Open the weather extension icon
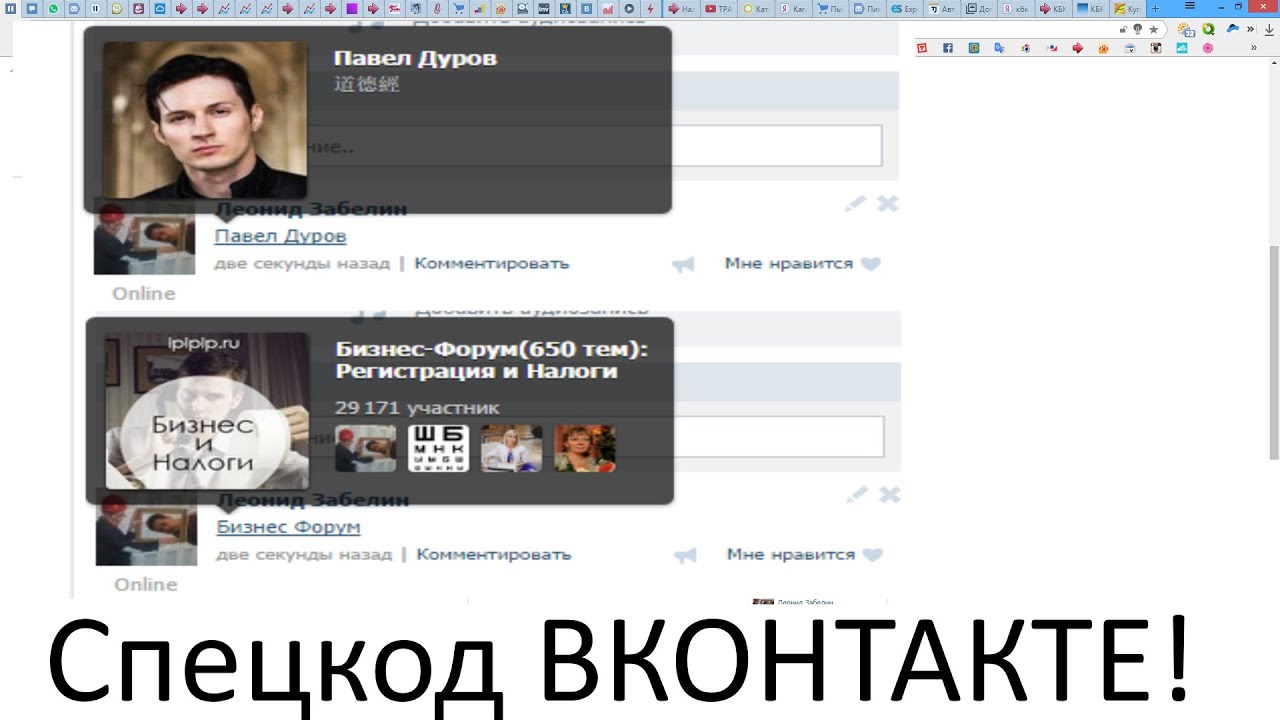 tap(1186, 30)
